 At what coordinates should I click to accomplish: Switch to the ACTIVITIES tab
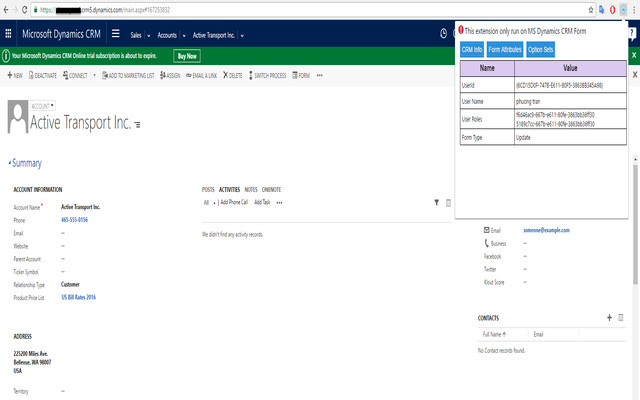click(229, 189)
